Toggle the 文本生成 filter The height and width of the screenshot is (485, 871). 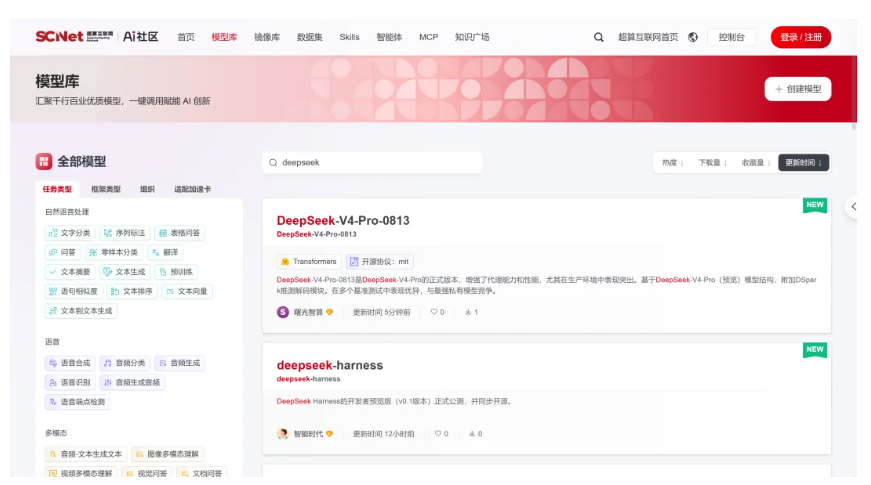pos(125,272)
